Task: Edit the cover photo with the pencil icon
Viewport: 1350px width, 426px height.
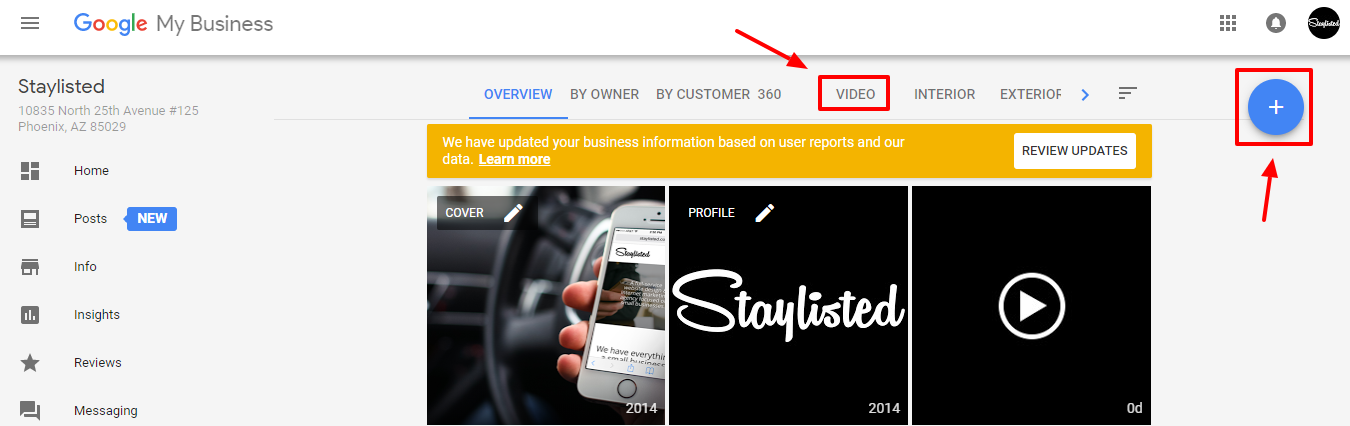Action: point(513,212)
